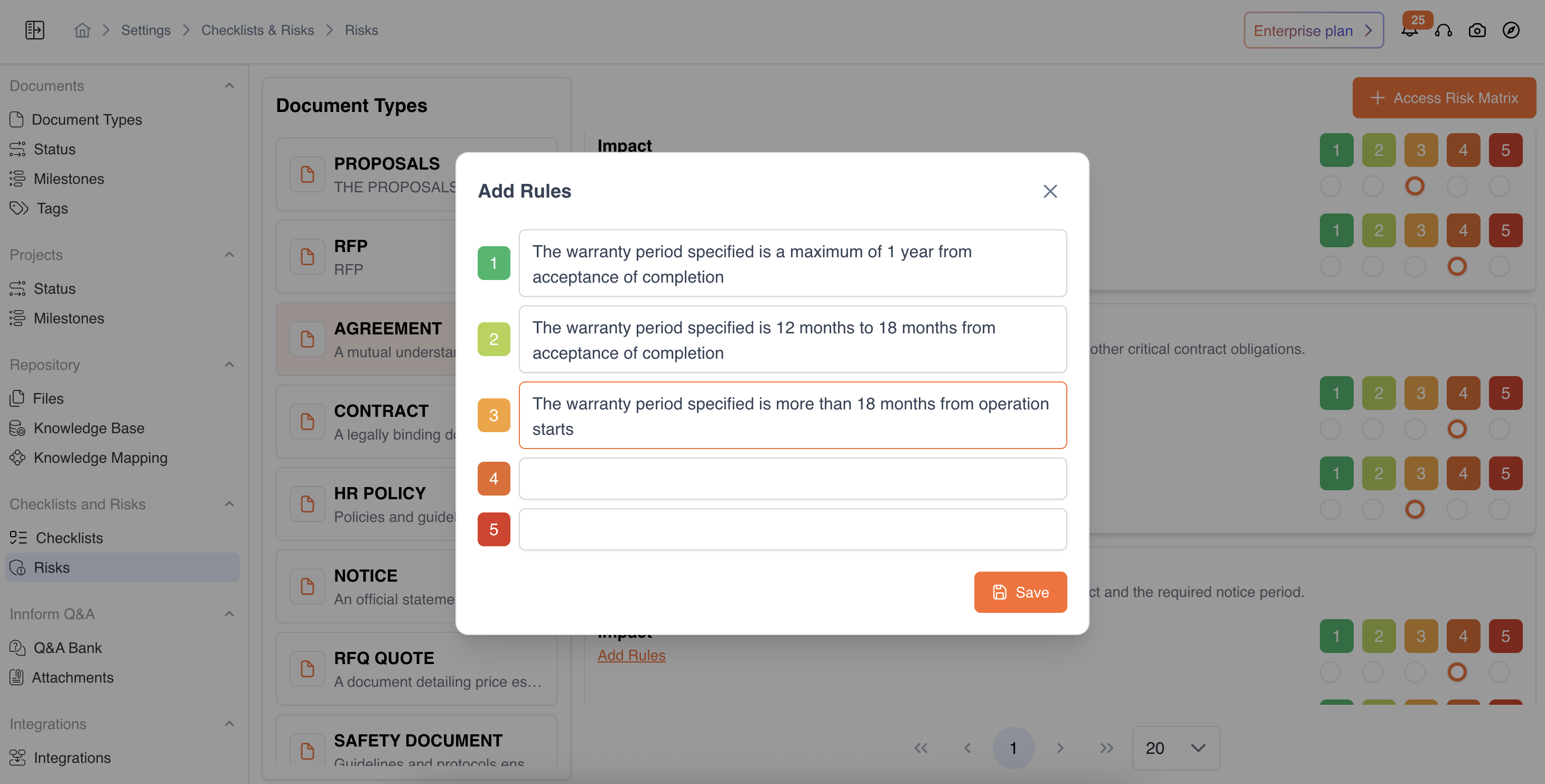This screenshot has width=1545, height=784.
Task: Click the red level 5 swatch in dialog
Action: (x=494, y=529)
